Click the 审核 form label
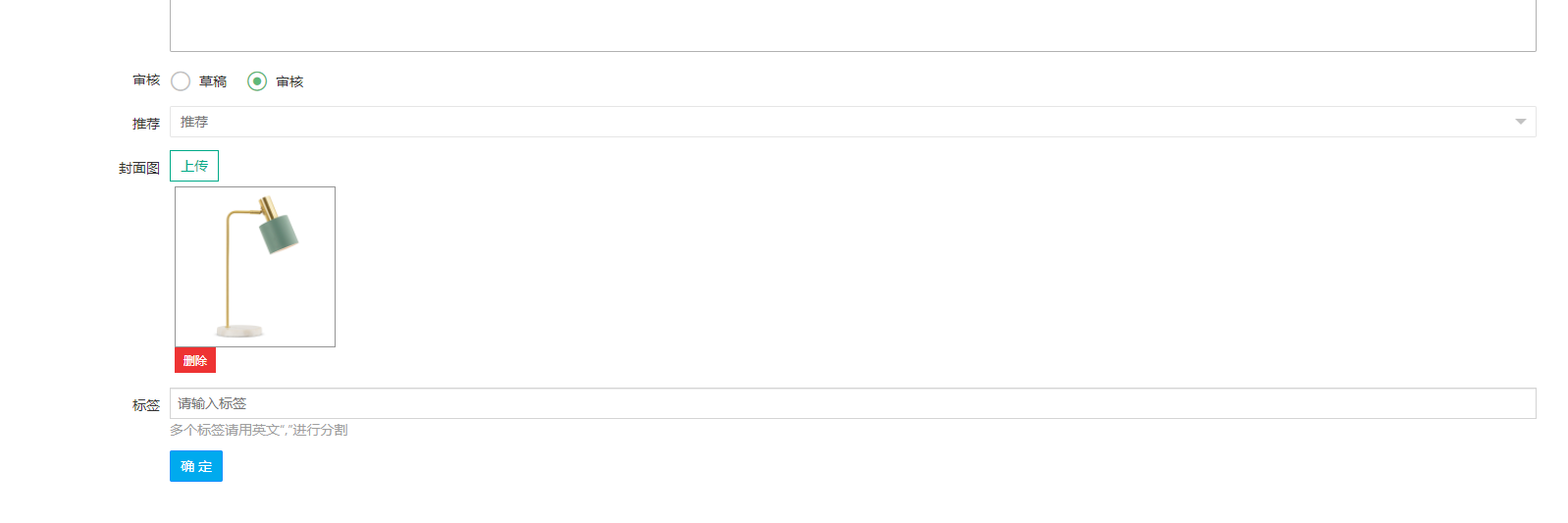The height and width of the screenshot is (523, 1568). pyautogui.click(x=146, y=80)
